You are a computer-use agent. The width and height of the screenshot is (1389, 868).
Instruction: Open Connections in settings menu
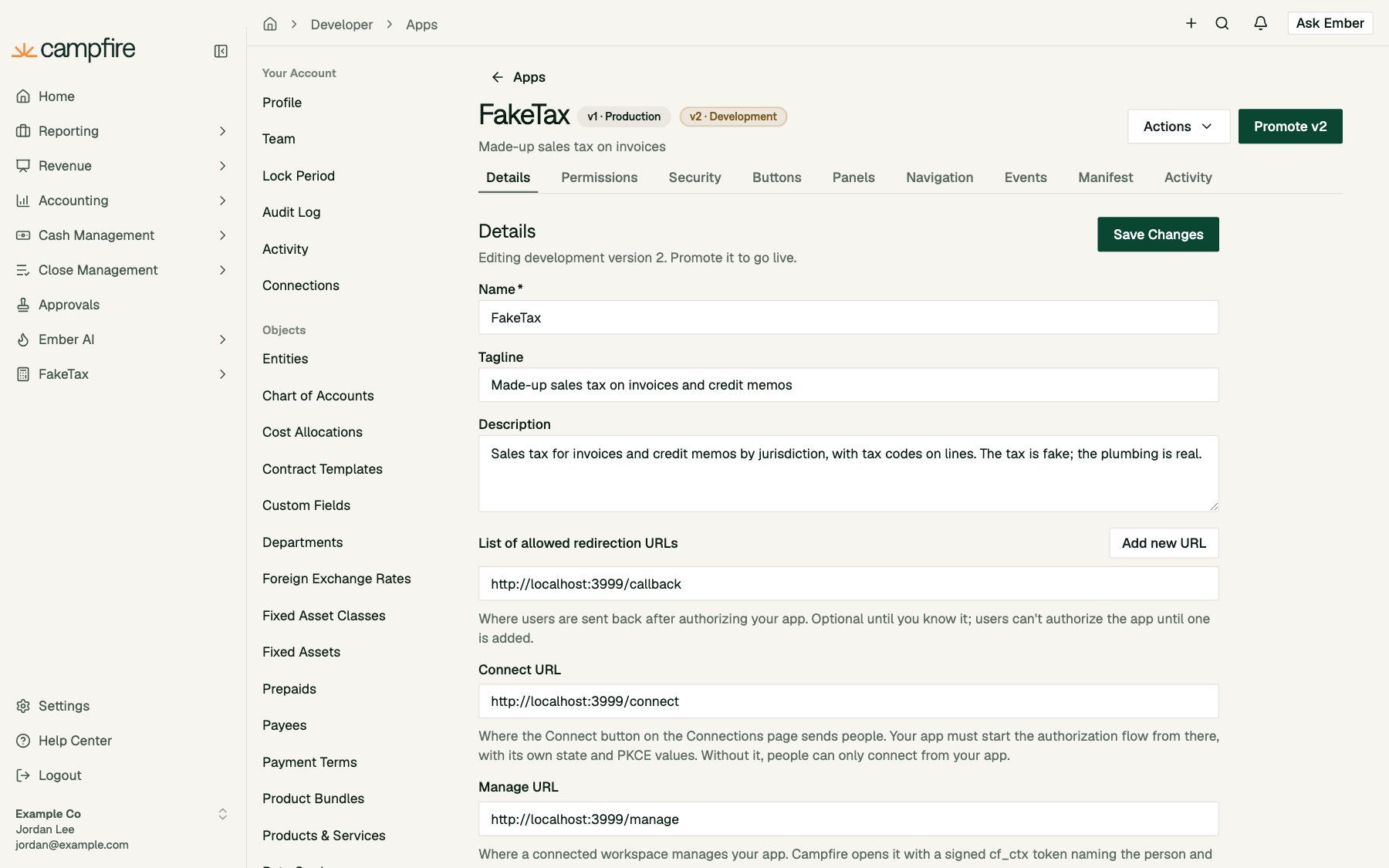300,285
